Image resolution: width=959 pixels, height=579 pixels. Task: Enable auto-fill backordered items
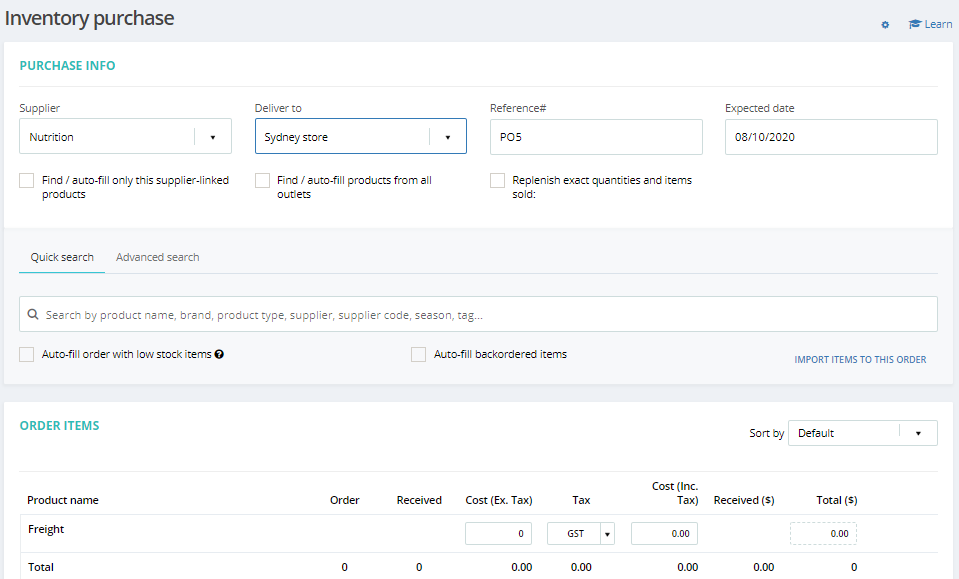[x=419, y=354]
